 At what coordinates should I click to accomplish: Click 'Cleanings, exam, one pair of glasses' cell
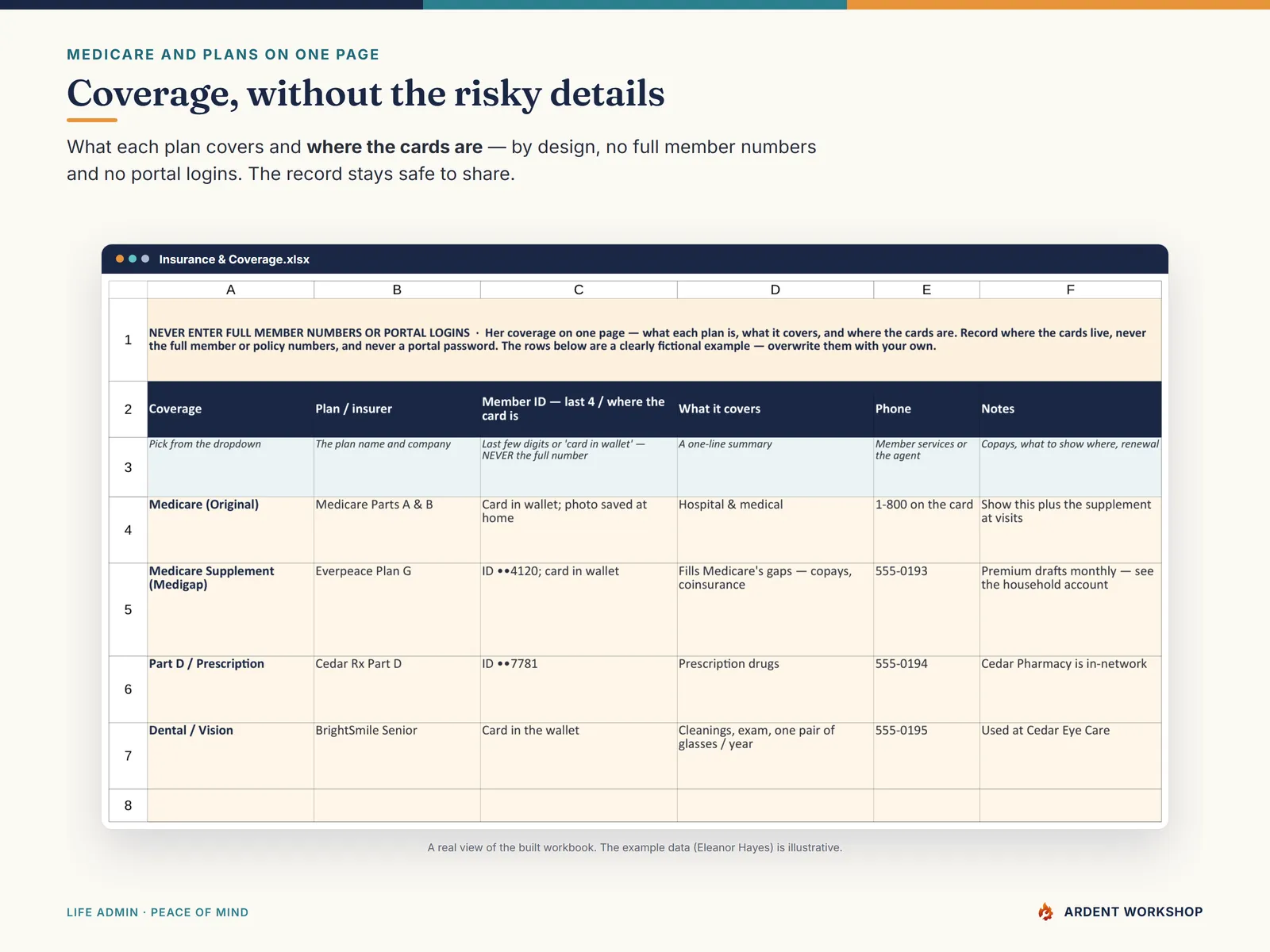tap(775, 756)
